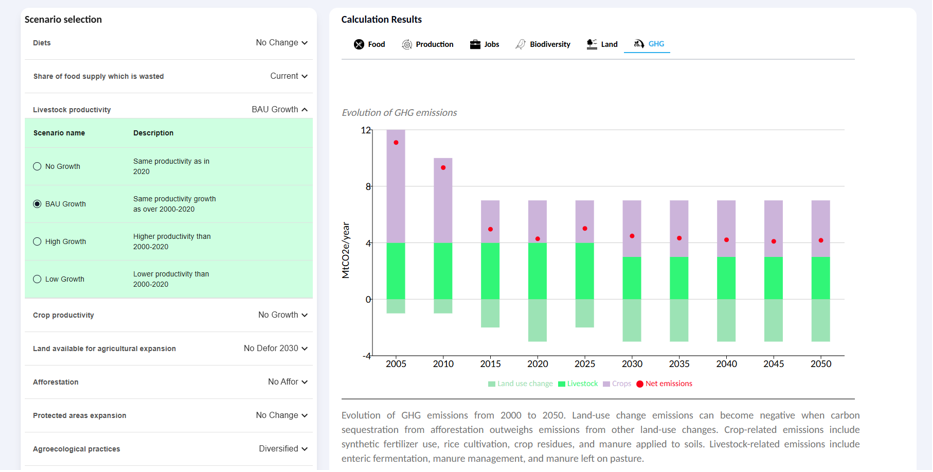Open the Crop productivity dropdown
The image size is (933, 472).
[x=282, y=316]
